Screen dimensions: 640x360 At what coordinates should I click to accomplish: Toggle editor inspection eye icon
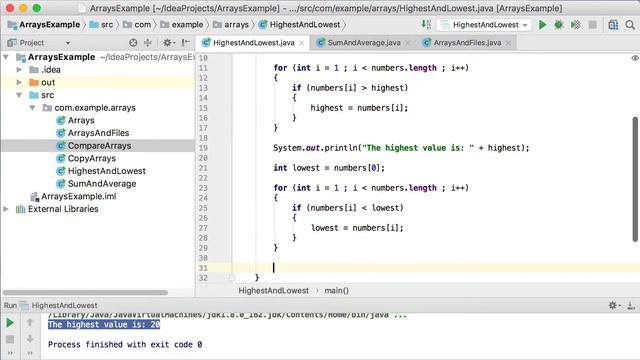click(635, 58)
